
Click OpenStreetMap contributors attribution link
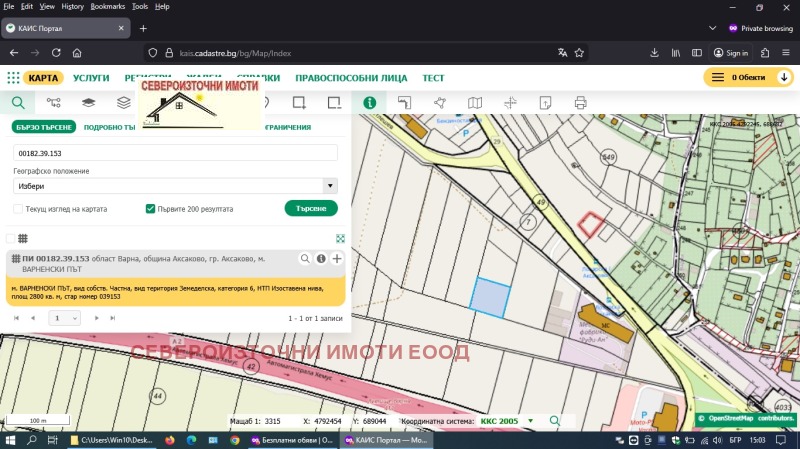click(746, 418)
